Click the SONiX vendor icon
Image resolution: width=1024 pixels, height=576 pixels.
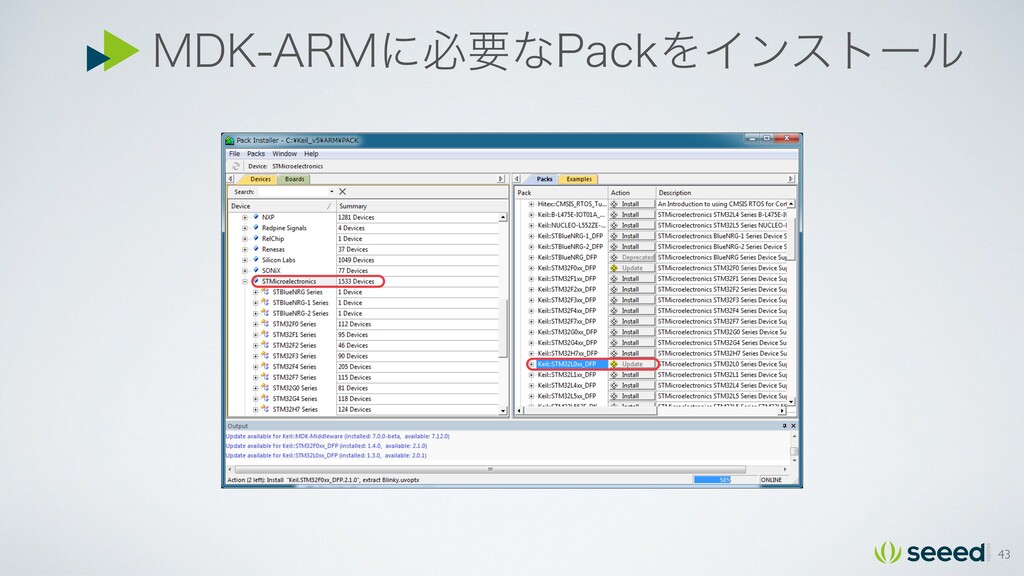click(256, 270)
